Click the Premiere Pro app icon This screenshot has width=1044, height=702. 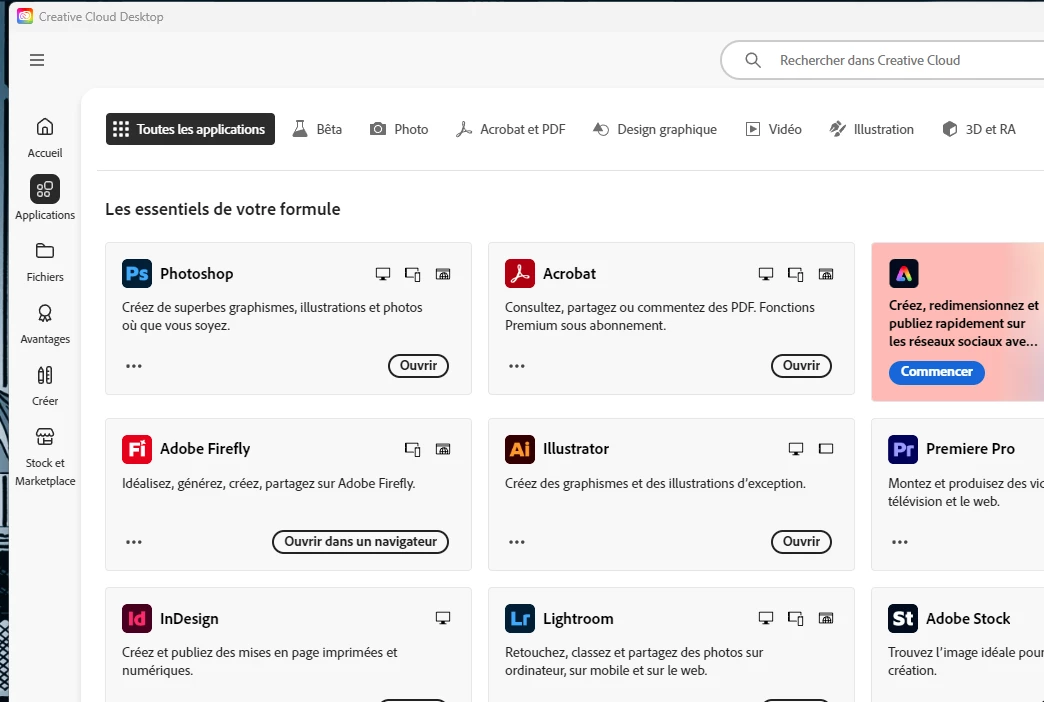[x=903, y=449]
